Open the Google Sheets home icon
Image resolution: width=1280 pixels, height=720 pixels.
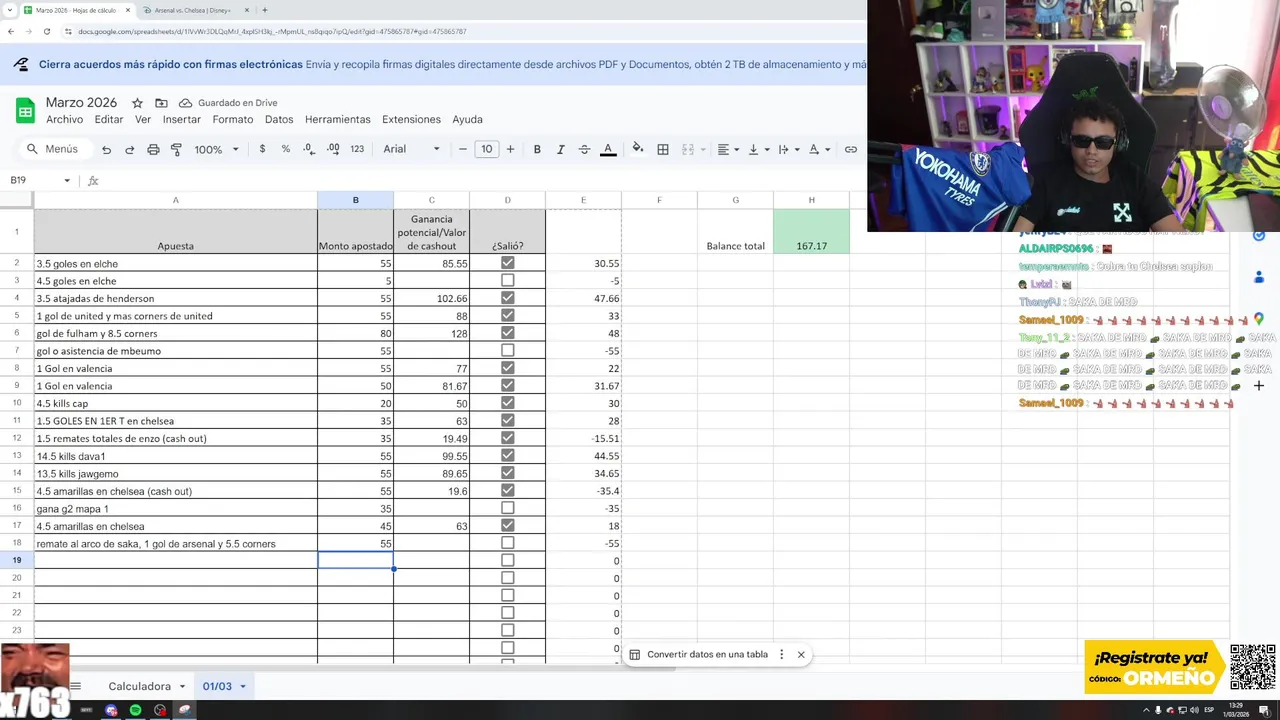[25, 110]
